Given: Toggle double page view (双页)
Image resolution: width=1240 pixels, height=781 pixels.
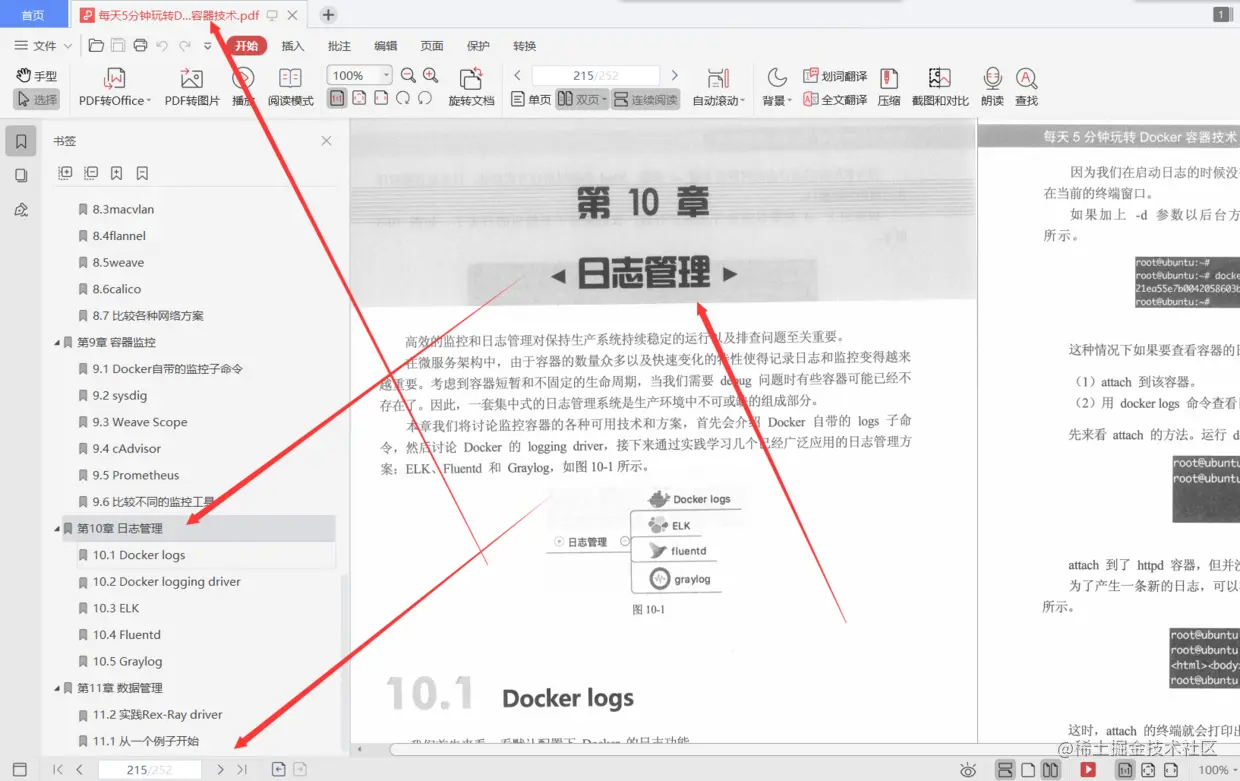Looking at the screenshot, I should 581,99.
